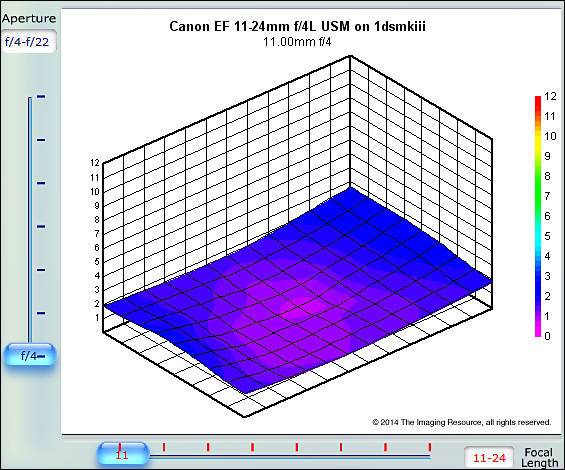Viewport: 565px width, 470px height.
Task: Click the third aperture tick from the top
Action: [41, 183]
